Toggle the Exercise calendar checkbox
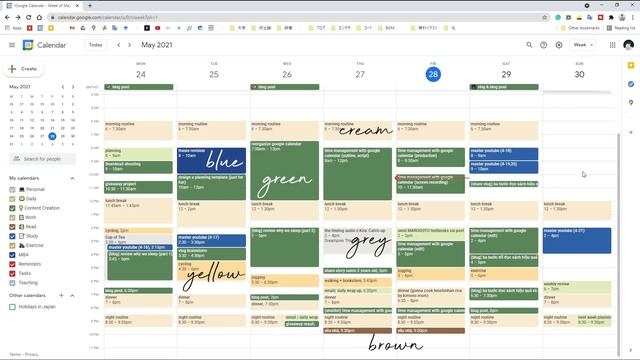 point(12,245)
